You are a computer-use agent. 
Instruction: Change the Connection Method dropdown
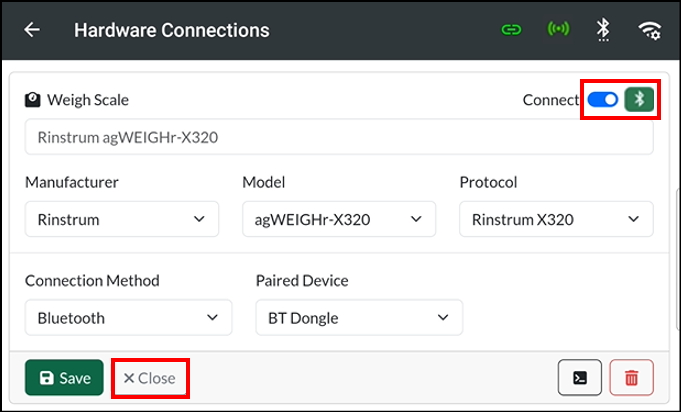click(x=129, y=317)
